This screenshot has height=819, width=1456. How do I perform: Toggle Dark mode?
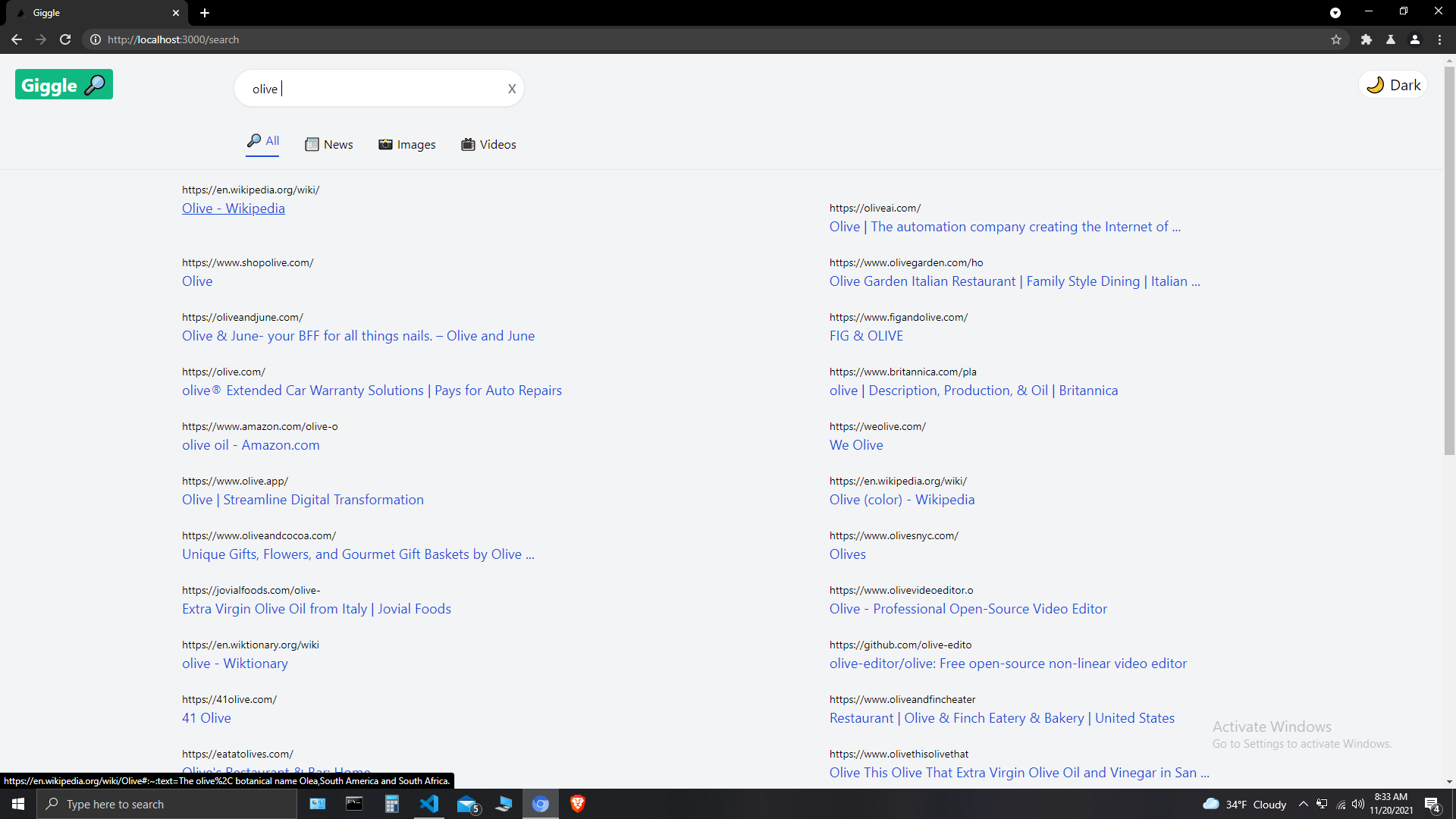click(x=1392, y=85)
